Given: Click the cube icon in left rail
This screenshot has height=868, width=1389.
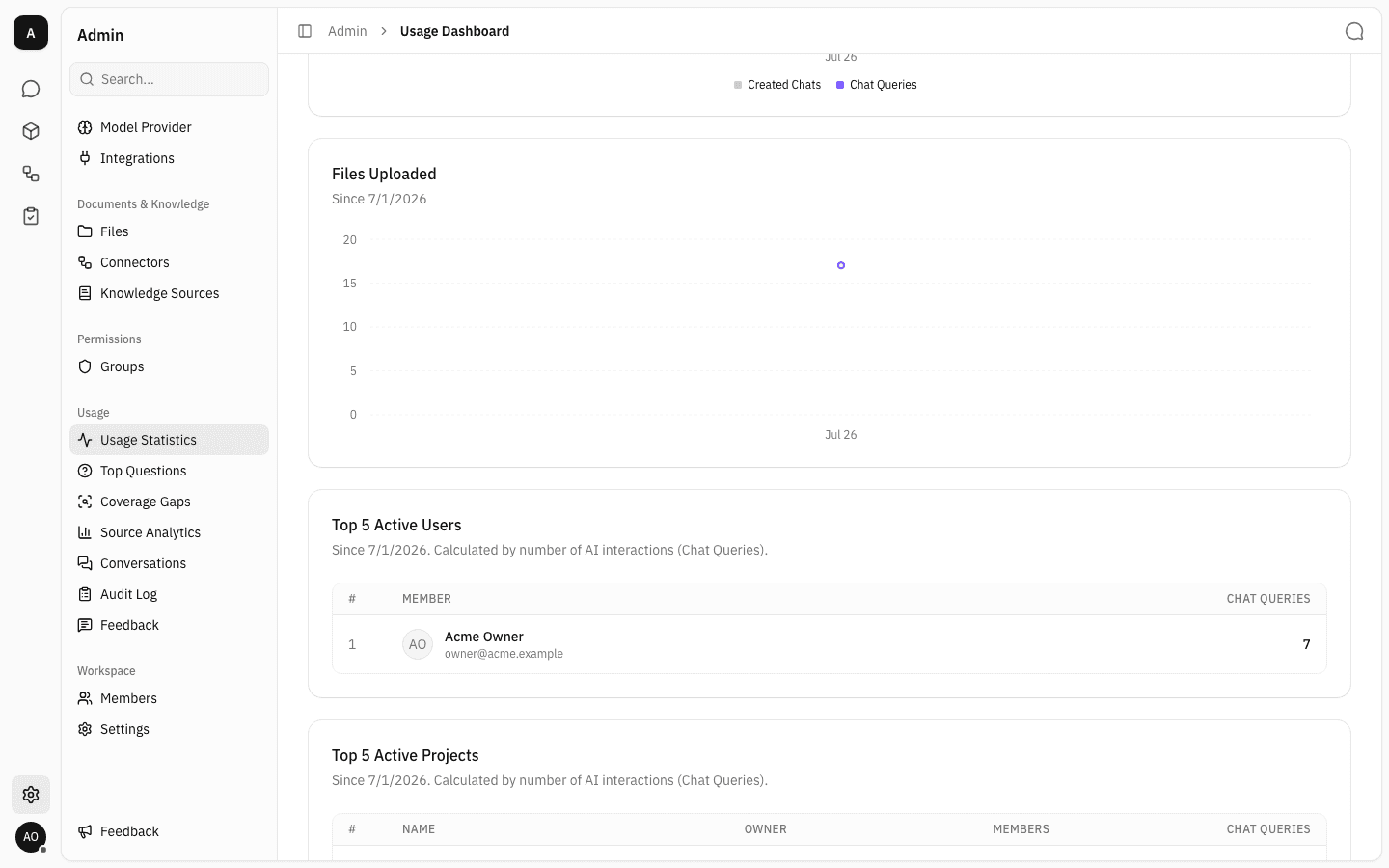Looking at the screenshot, I should [x=31, y=131].
